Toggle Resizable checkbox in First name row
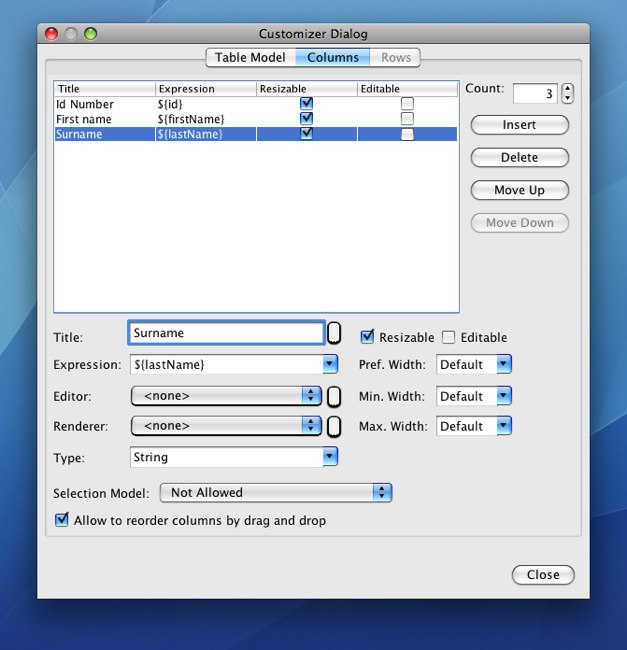 (x=306, y=119)
